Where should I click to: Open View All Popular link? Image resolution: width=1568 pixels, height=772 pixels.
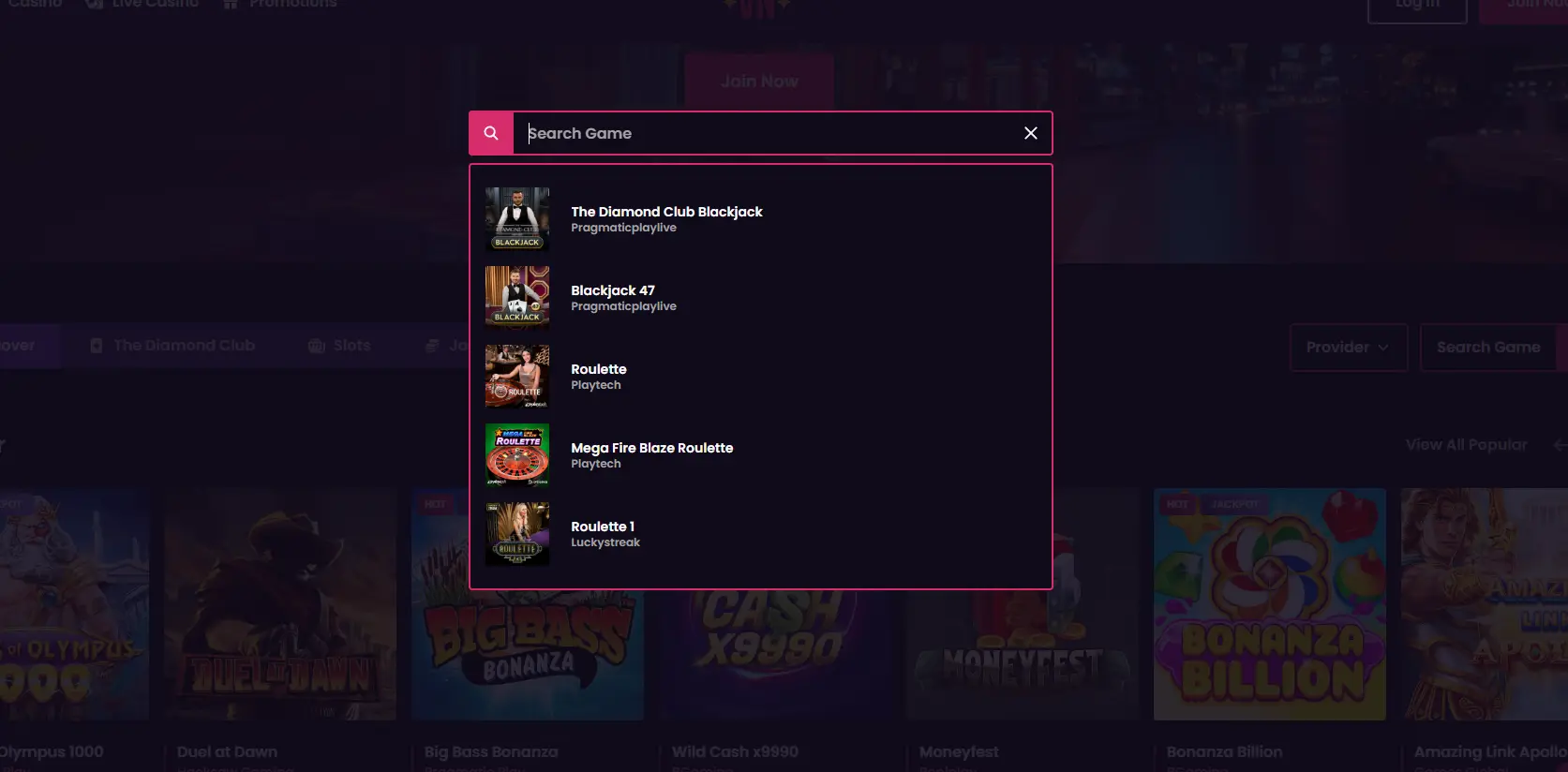(1466, 445)
